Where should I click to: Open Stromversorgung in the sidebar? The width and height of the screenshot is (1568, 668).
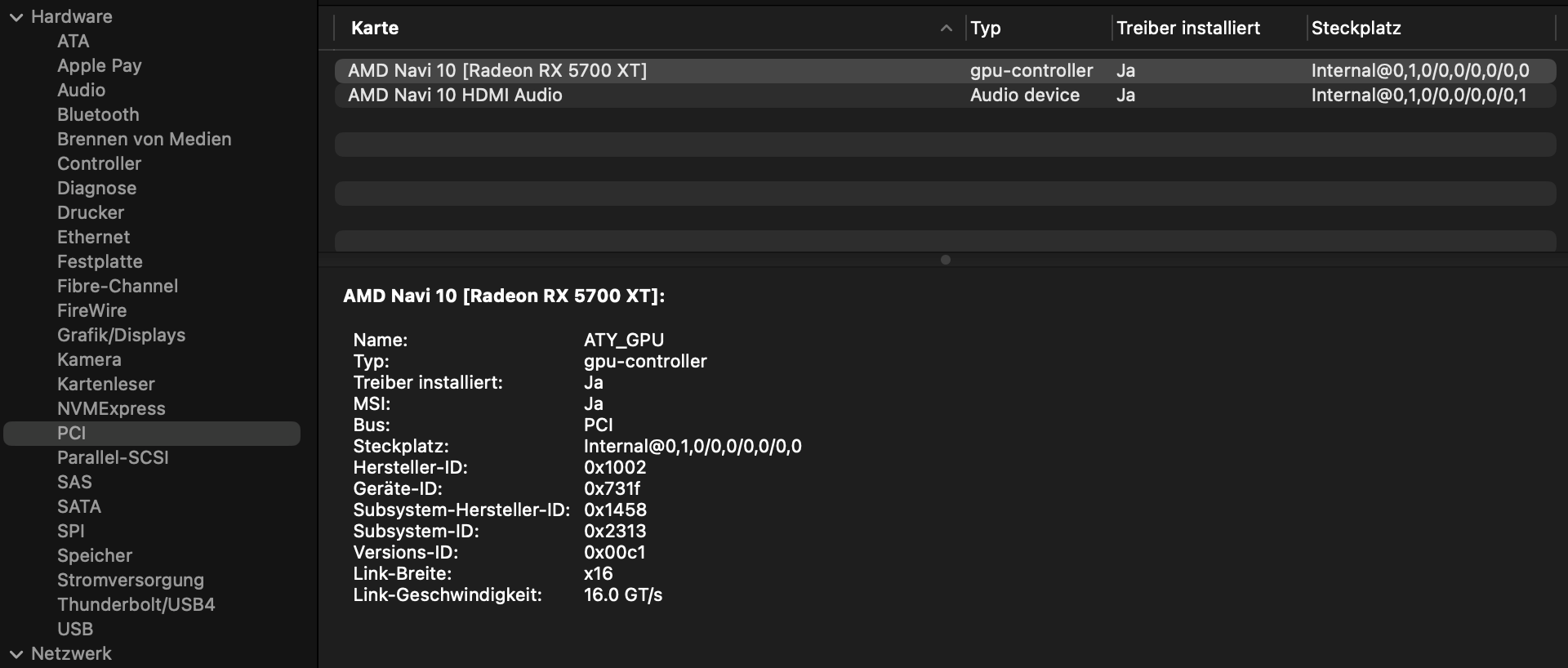coord(130,581)
